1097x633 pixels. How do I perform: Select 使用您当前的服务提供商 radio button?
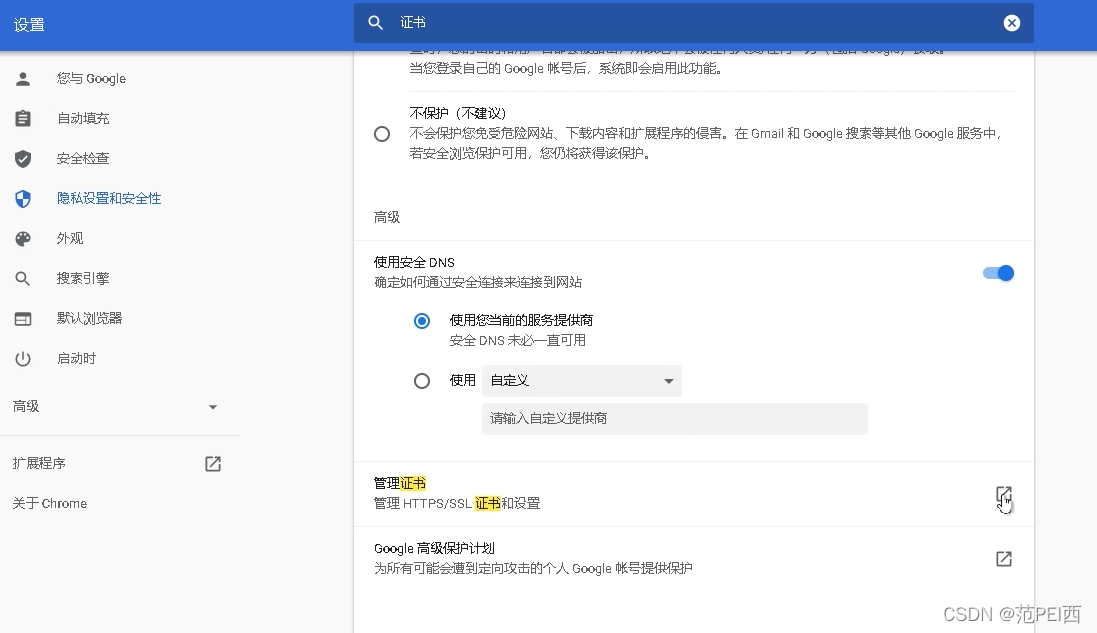coord(422,321)
